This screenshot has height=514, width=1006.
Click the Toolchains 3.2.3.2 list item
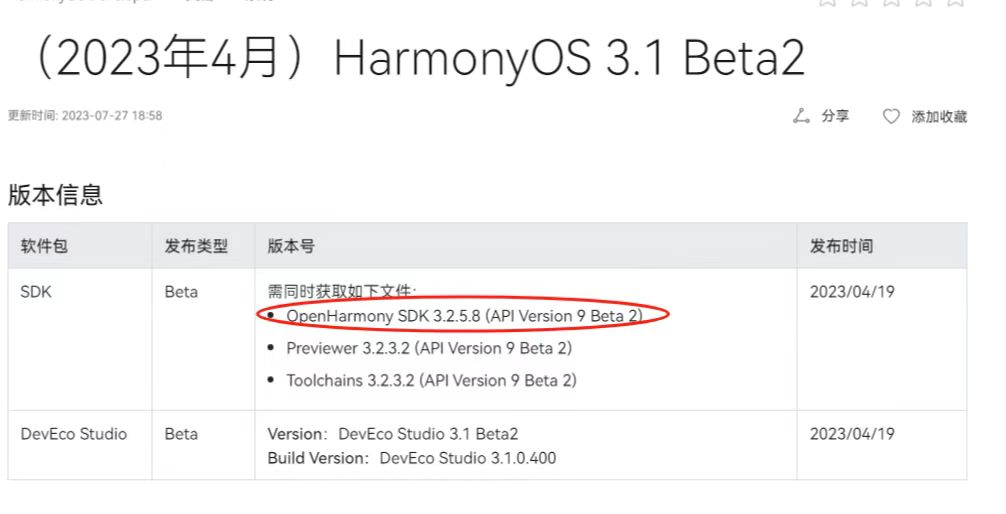[431, 380]
